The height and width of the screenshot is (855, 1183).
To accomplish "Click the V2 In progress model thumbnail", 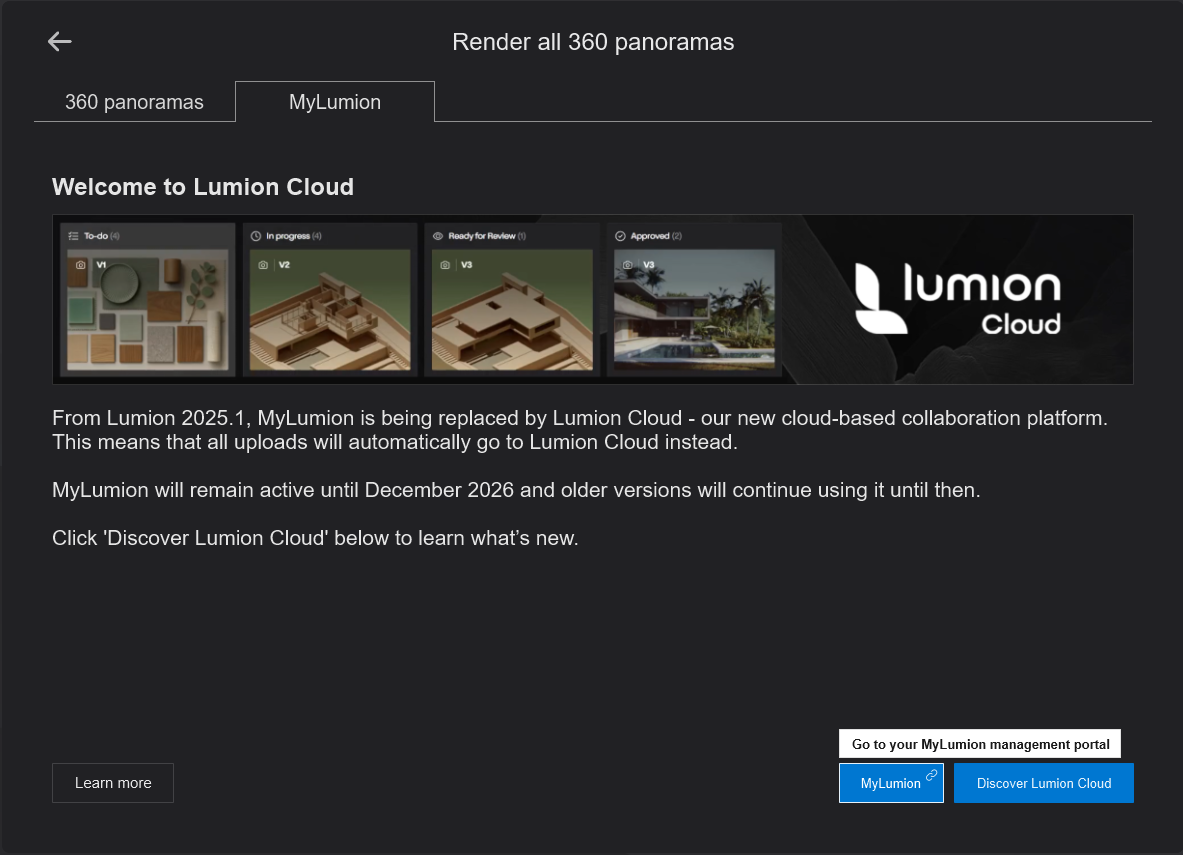I will tap(330, 315).
